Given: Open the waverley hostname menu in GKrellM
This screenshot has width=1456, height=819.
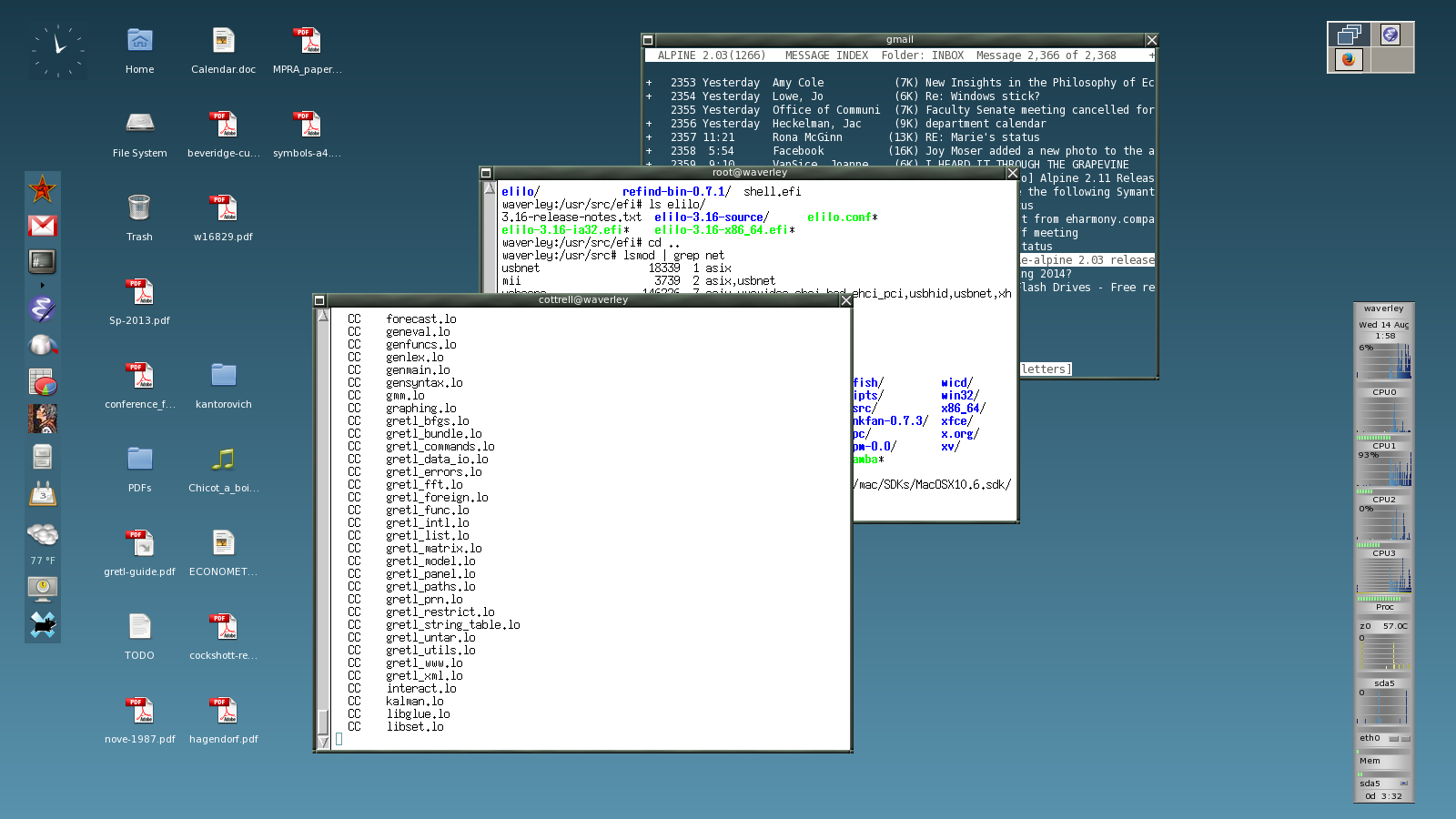Looking at the screenshot, I should click(1383, 308).
